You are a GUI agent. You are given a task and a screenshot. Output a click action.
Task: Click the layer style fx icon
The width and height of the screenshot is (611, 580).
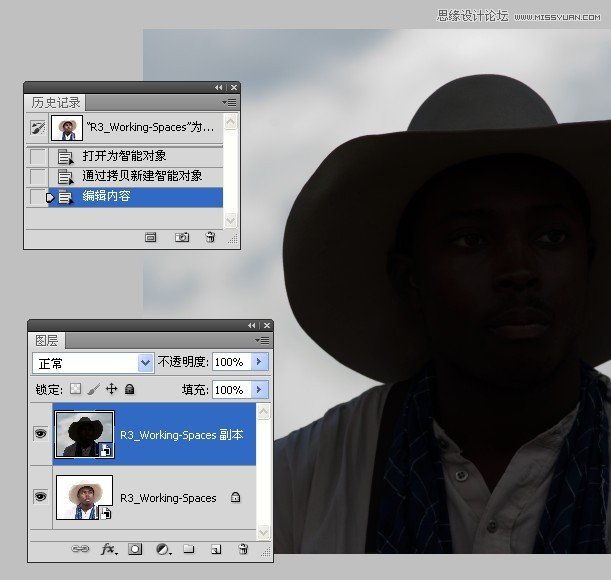pos(109,549)
